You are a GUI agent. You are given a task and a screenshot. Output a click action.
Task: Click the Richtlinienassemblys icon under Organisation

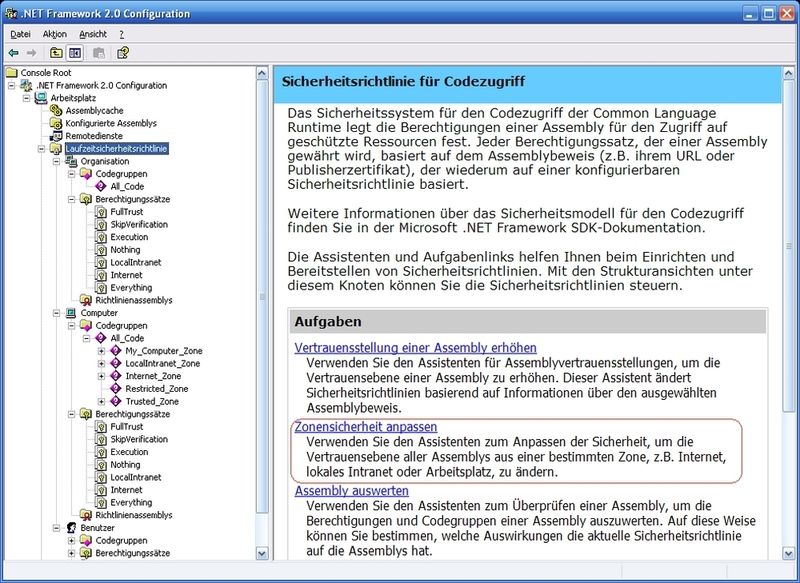pyautogui.click(x=86, y=300)
